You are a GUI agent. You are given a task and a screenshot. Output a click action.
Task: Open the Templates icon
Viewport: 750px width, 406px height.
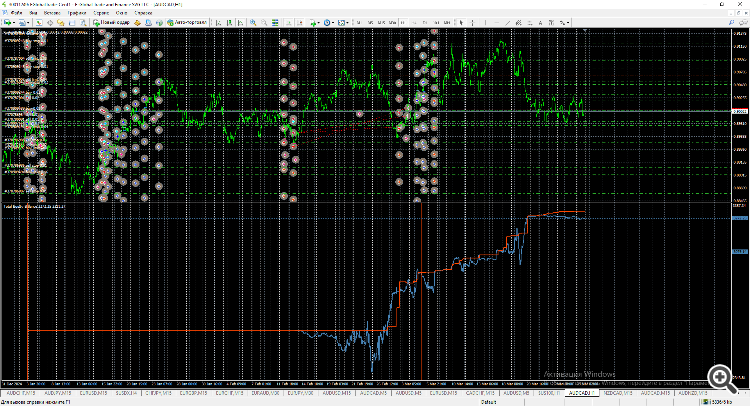click(341, 22)
